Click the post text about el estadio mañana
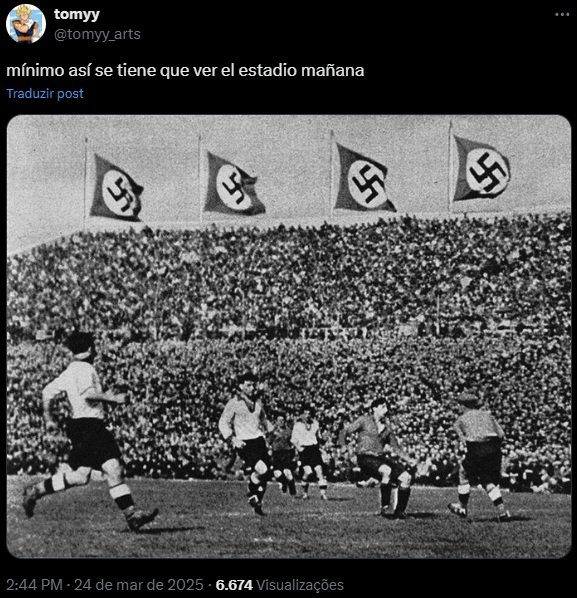This screenshot has height=598, width=577. (x=185, y=71)
